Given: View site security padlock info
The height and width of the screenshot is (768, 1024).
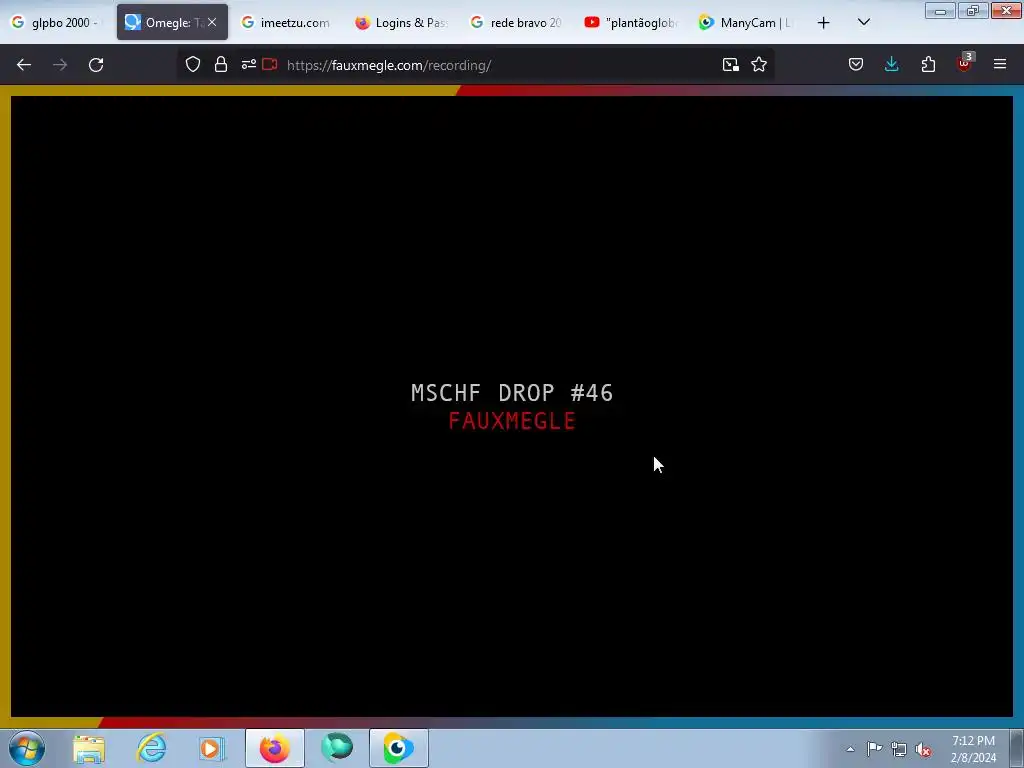Looking at the screenshot, I should point(221,64).
